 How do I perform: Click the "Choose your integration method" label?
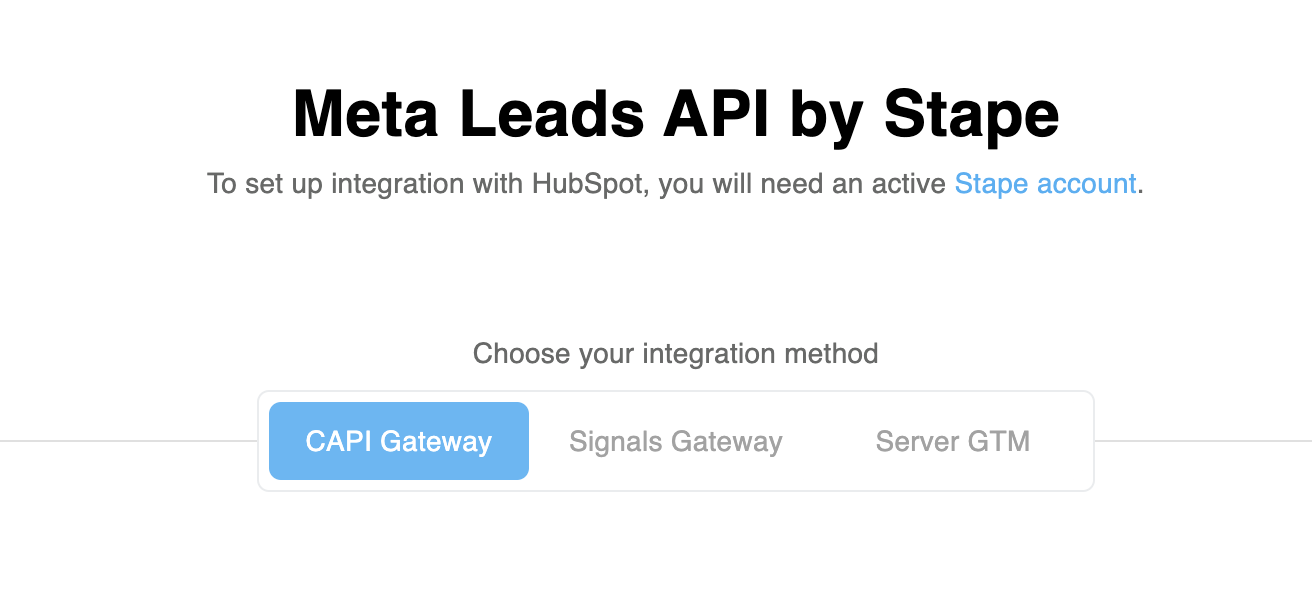[x=676, y=354]
